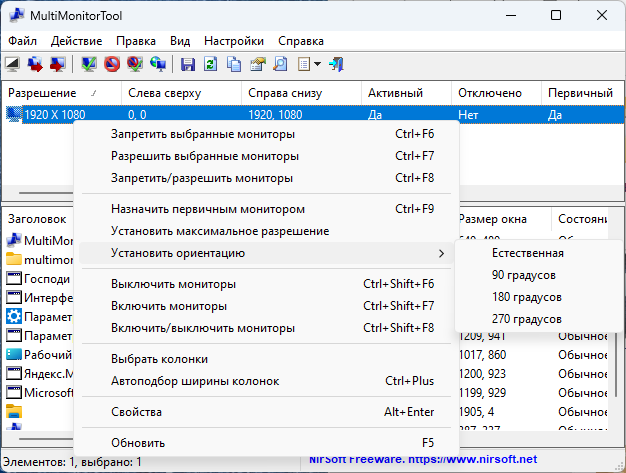Choose Установить максимальное разрешение

pos(266,231)
